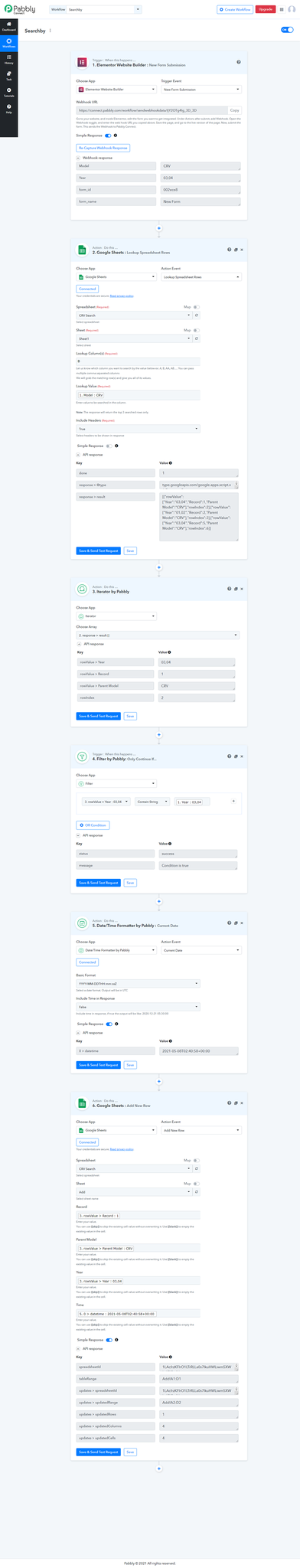This screenshot has width=300, height=1568.
Task: Open the three-dot menu next to Searchby title
Action: tap(51, 30)
